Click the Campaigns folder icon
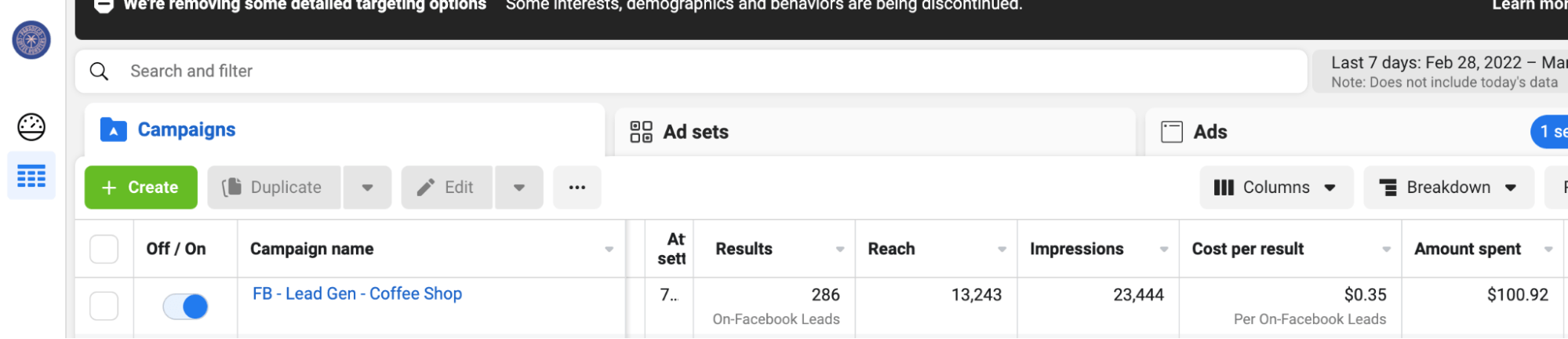 pyautogui.click(x=114, y=129)
